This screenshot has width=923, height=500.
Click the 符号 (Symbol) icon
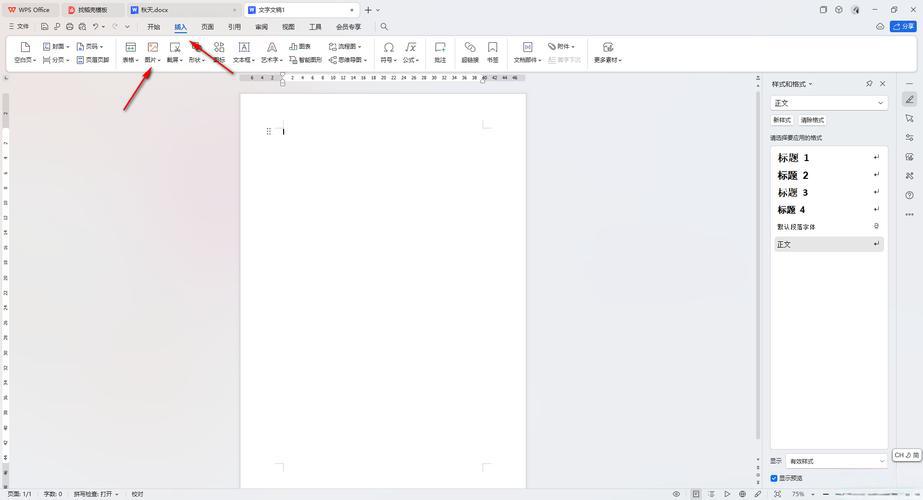pyautogui.click(x=388, y=48)
